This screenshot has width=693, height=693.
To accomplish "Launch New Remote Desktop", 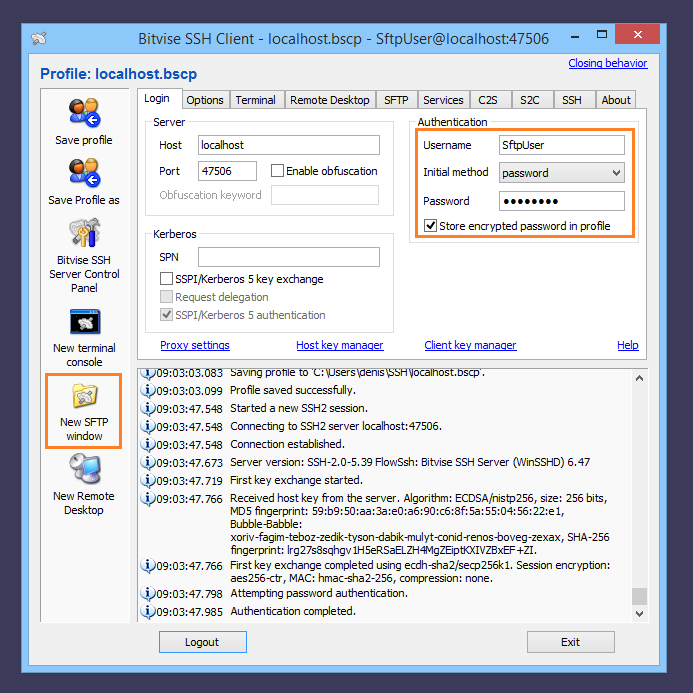I will (84, 468).
